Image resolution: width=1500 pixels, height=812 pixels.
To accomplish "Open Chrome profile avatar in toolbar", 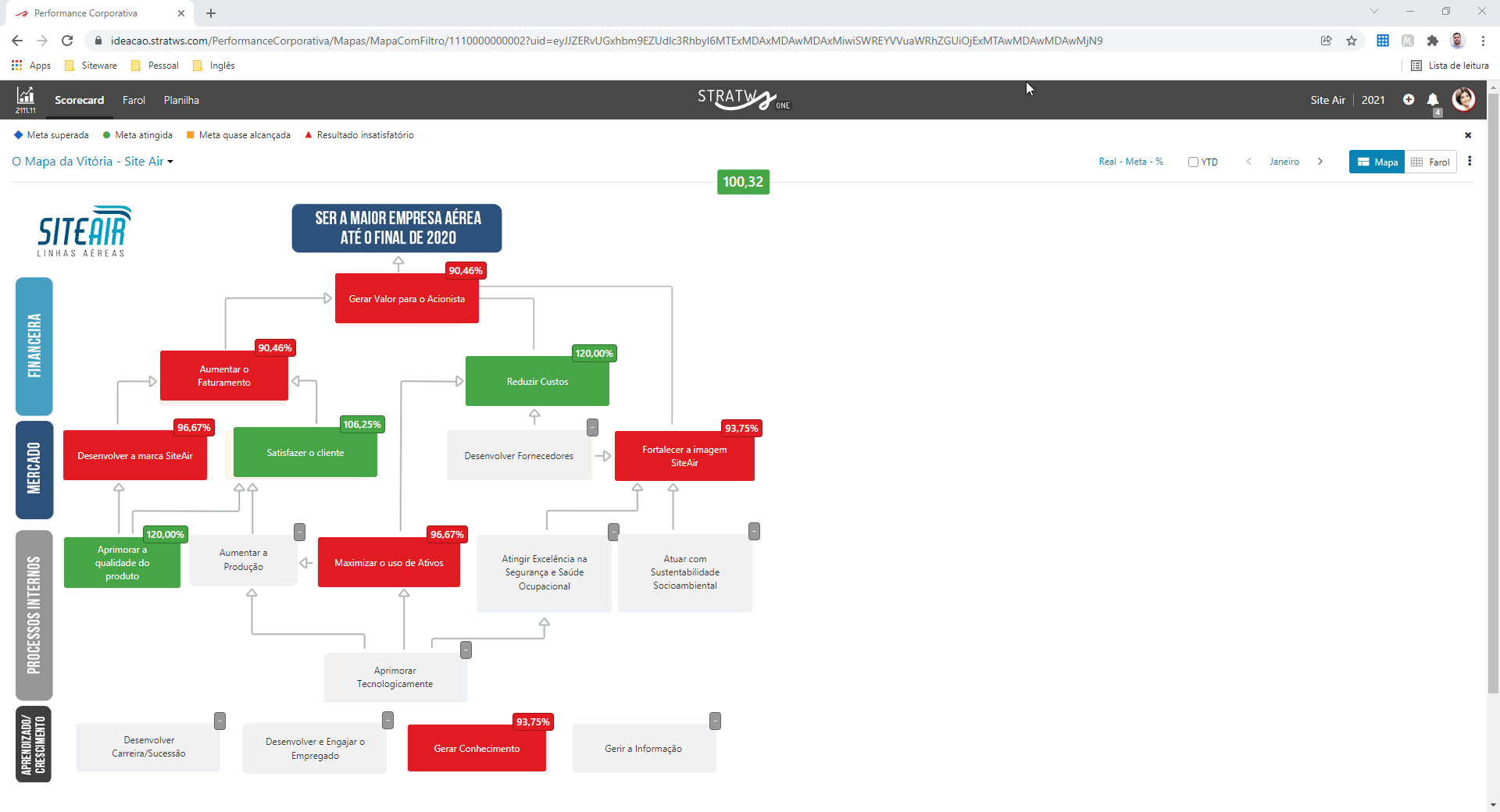I will (x=1458, y=41).
